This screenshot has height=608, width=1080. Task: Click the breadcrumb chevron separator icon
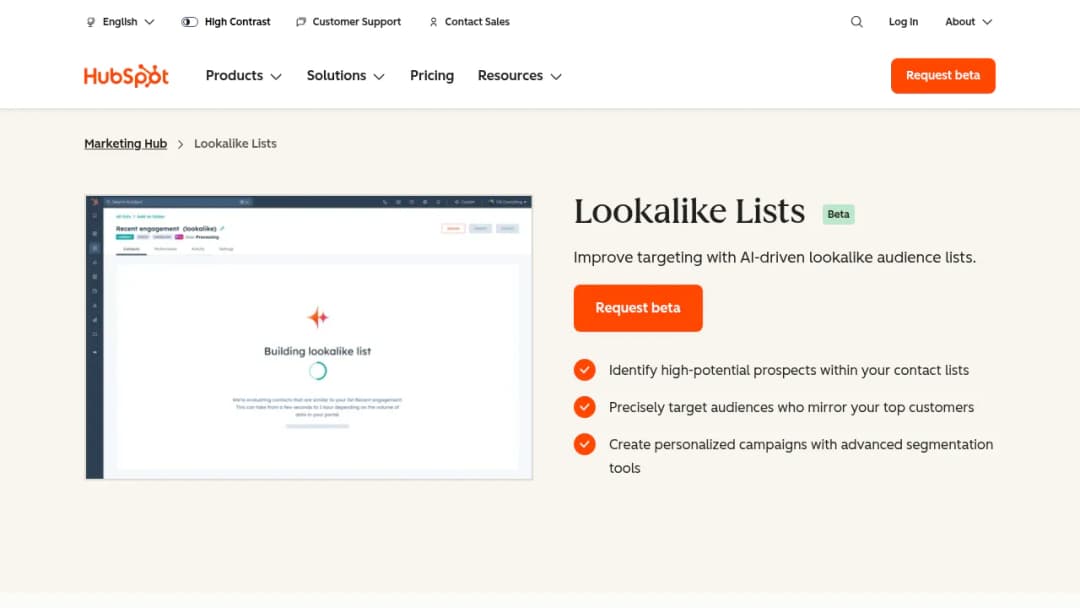180,145
